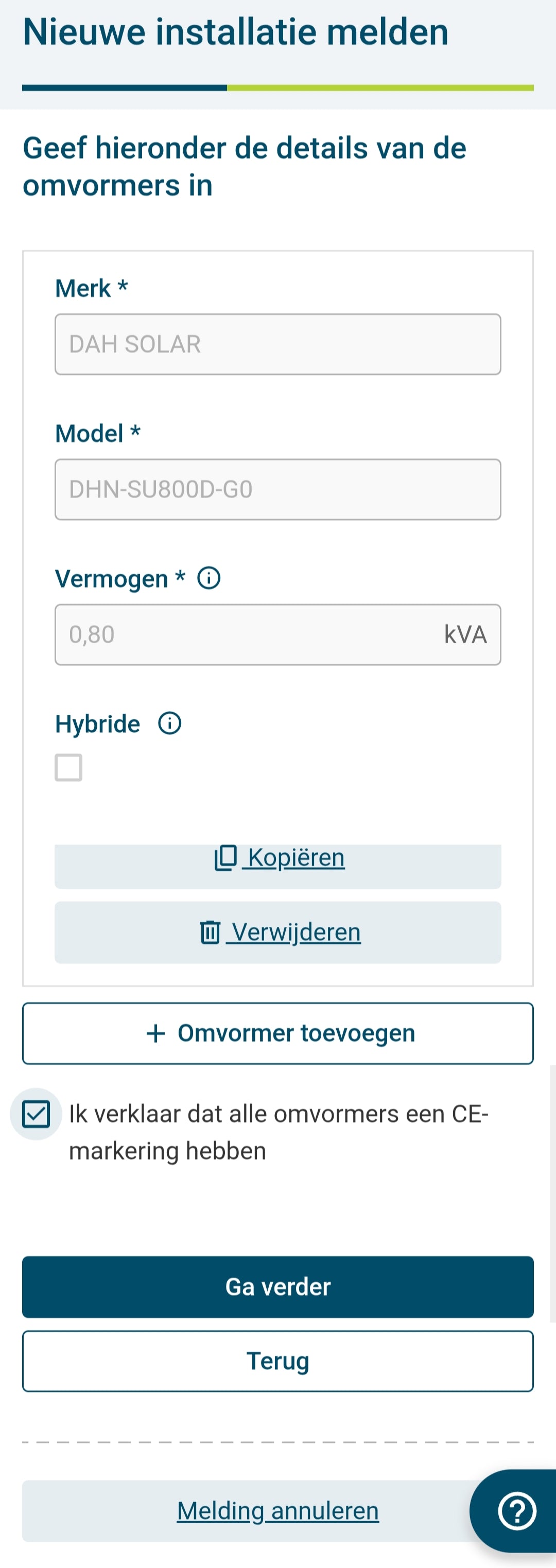The image size is (556, 1568).
Task: Click the CE-markering declaration label text
Action: pos(279,1132)
